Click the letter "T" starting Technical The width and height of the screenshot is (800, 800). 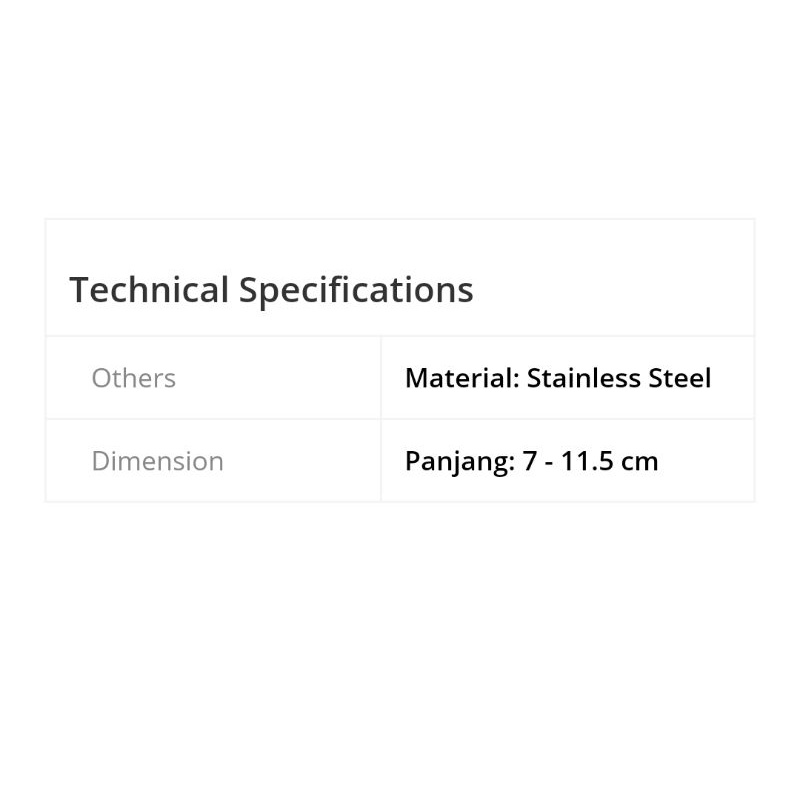(78, 290)
